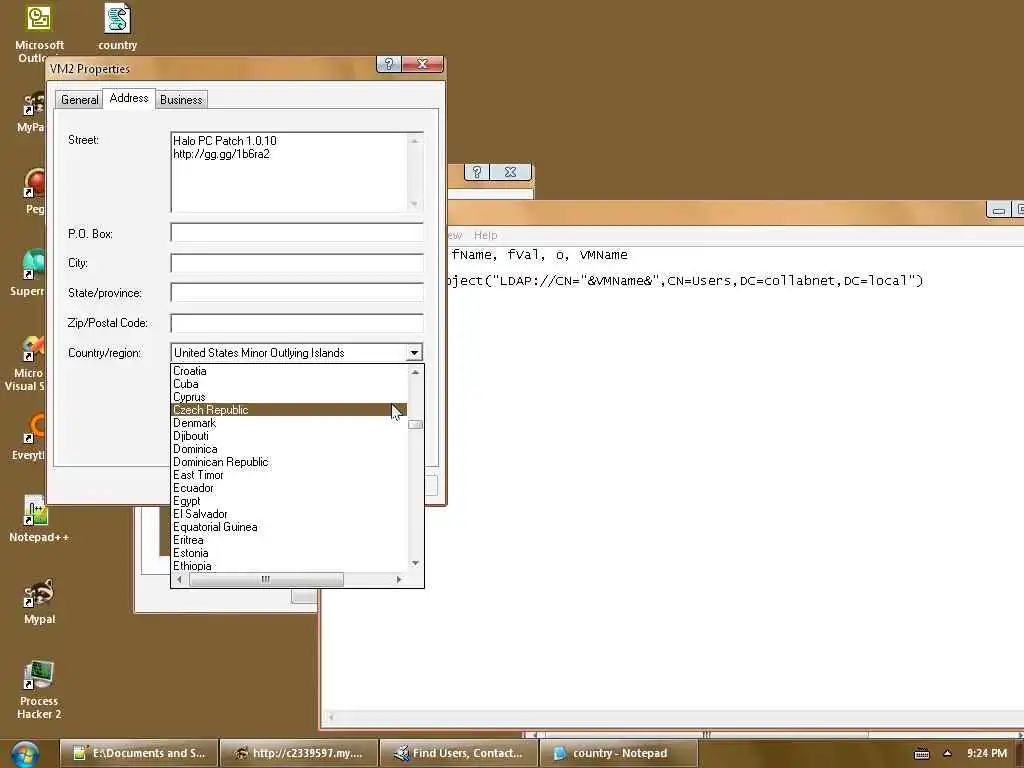Click the country list scroll-down arrow
This screenshot has width=1024, height=768.
tap(415, 563)
